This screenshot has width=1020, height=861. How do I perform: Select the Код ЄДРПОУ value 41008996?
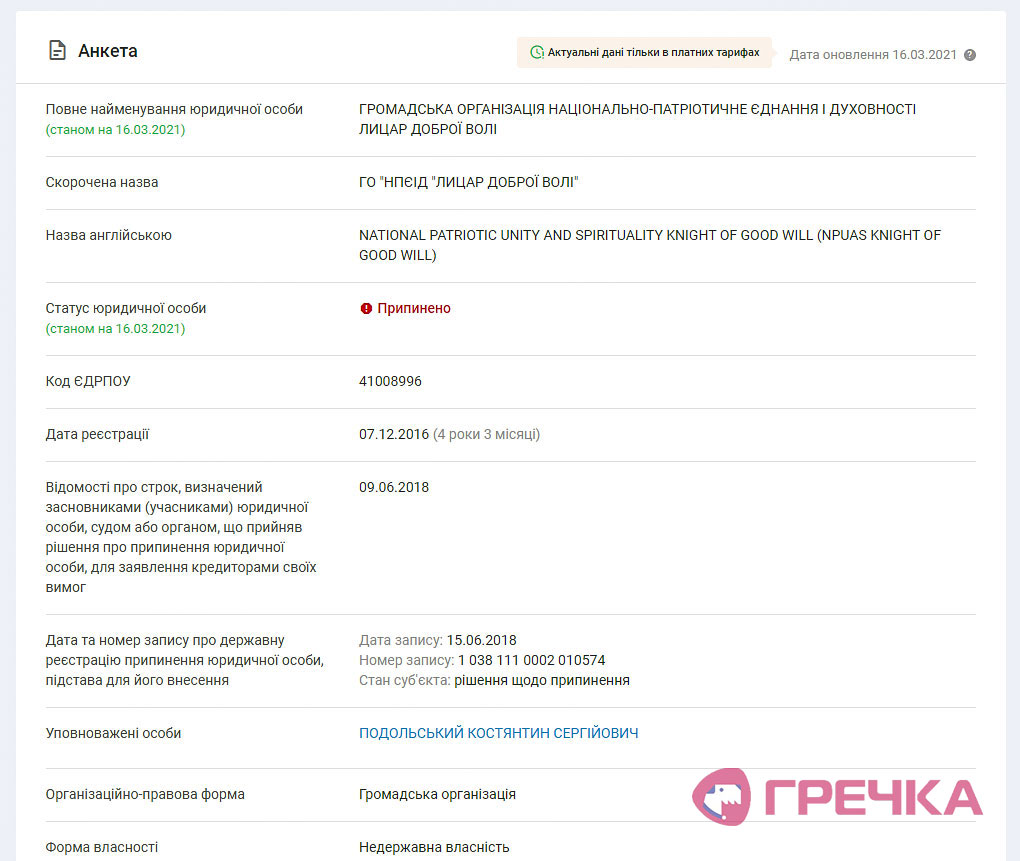390,381
